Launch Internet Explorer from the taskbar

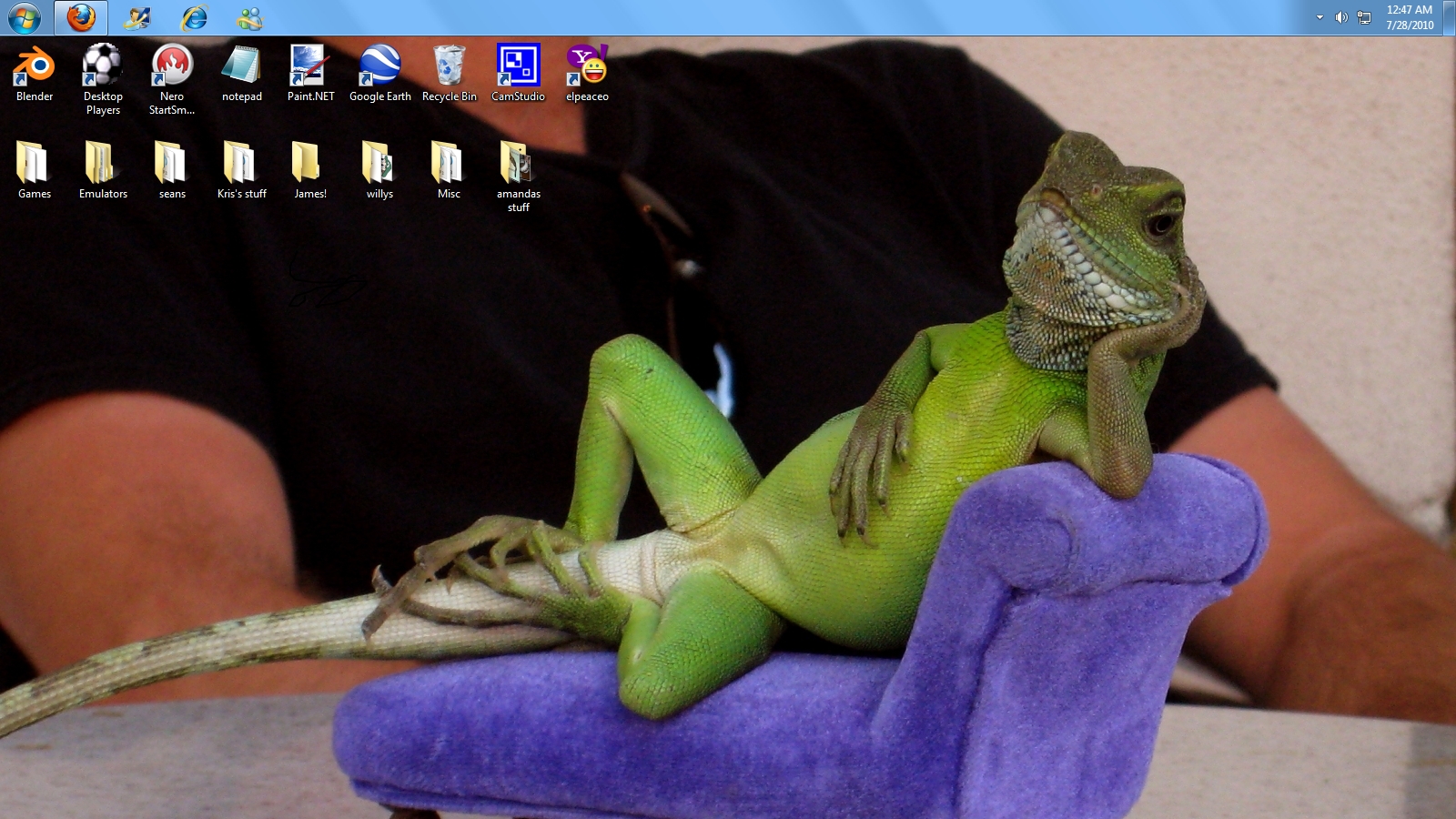[x=194, y=17]
